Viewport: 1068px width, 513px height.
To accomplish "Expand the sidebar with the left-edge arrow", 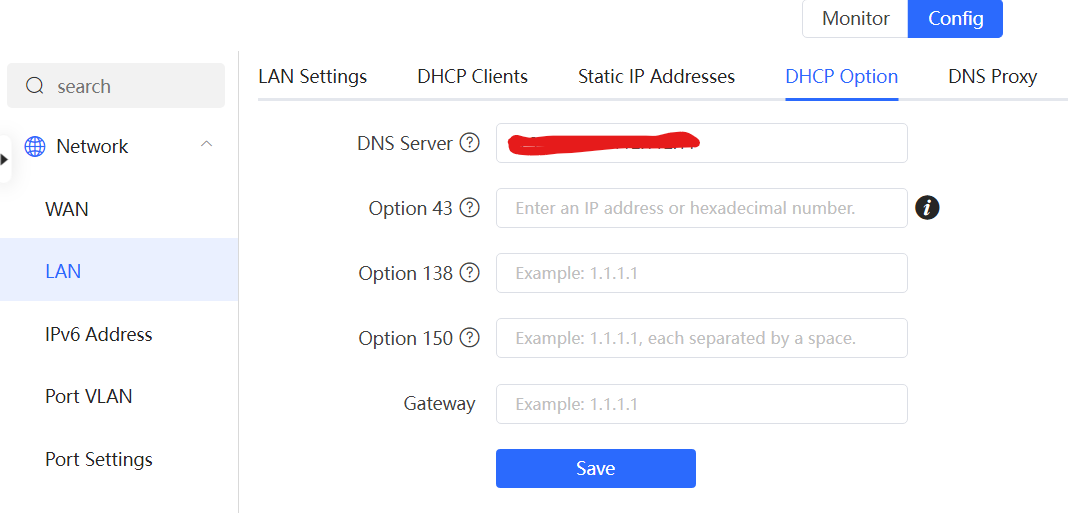I will (5, 159).
